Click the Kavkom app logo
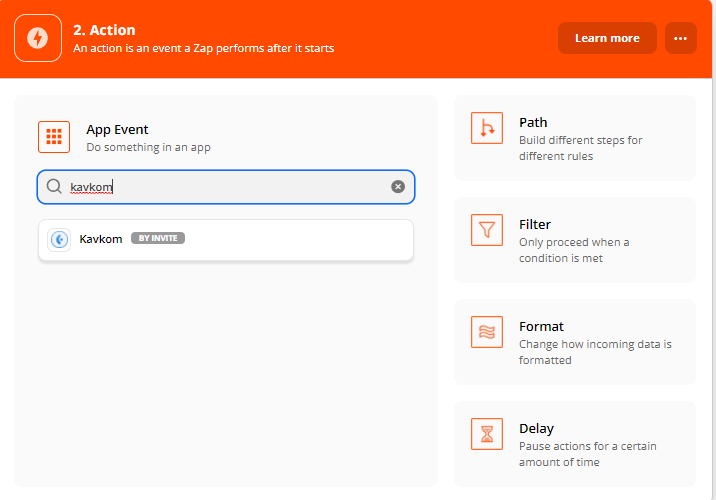This screenshot has height=500, width=716. click(60, 240)
